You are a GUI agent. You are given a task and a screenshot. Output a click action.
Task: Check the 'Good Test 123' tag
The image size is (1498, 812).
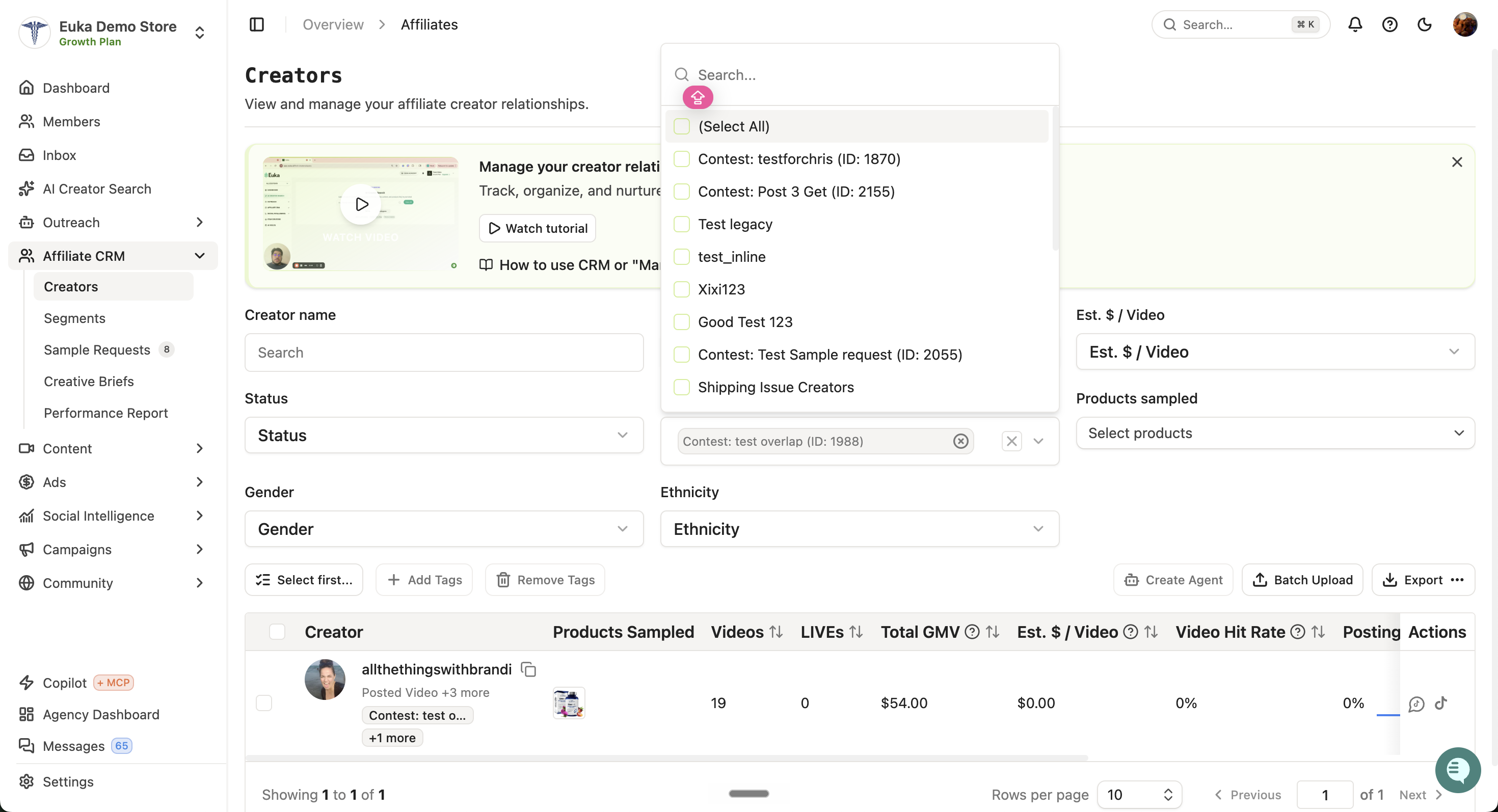[x=682, y=321]
